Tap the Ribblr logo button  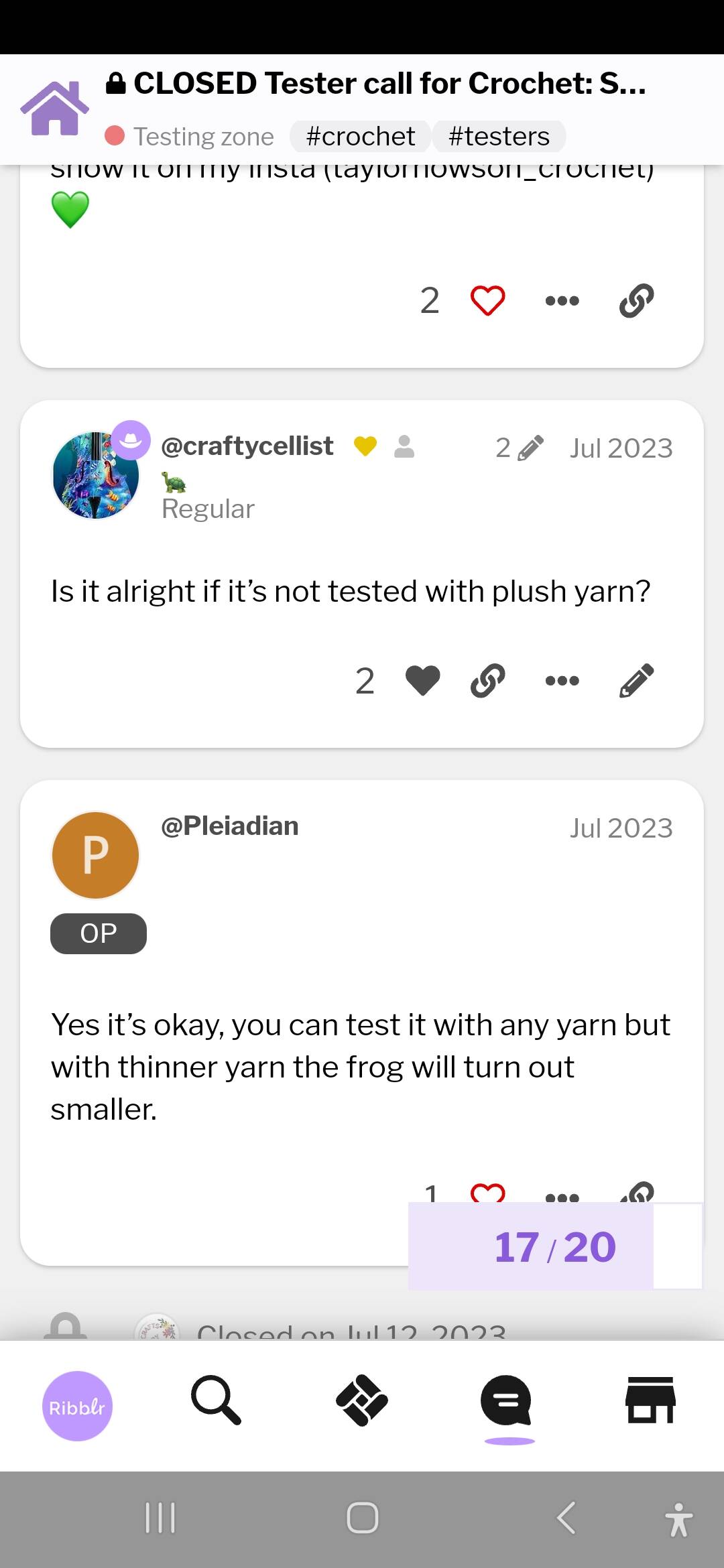pos(77,1406)
